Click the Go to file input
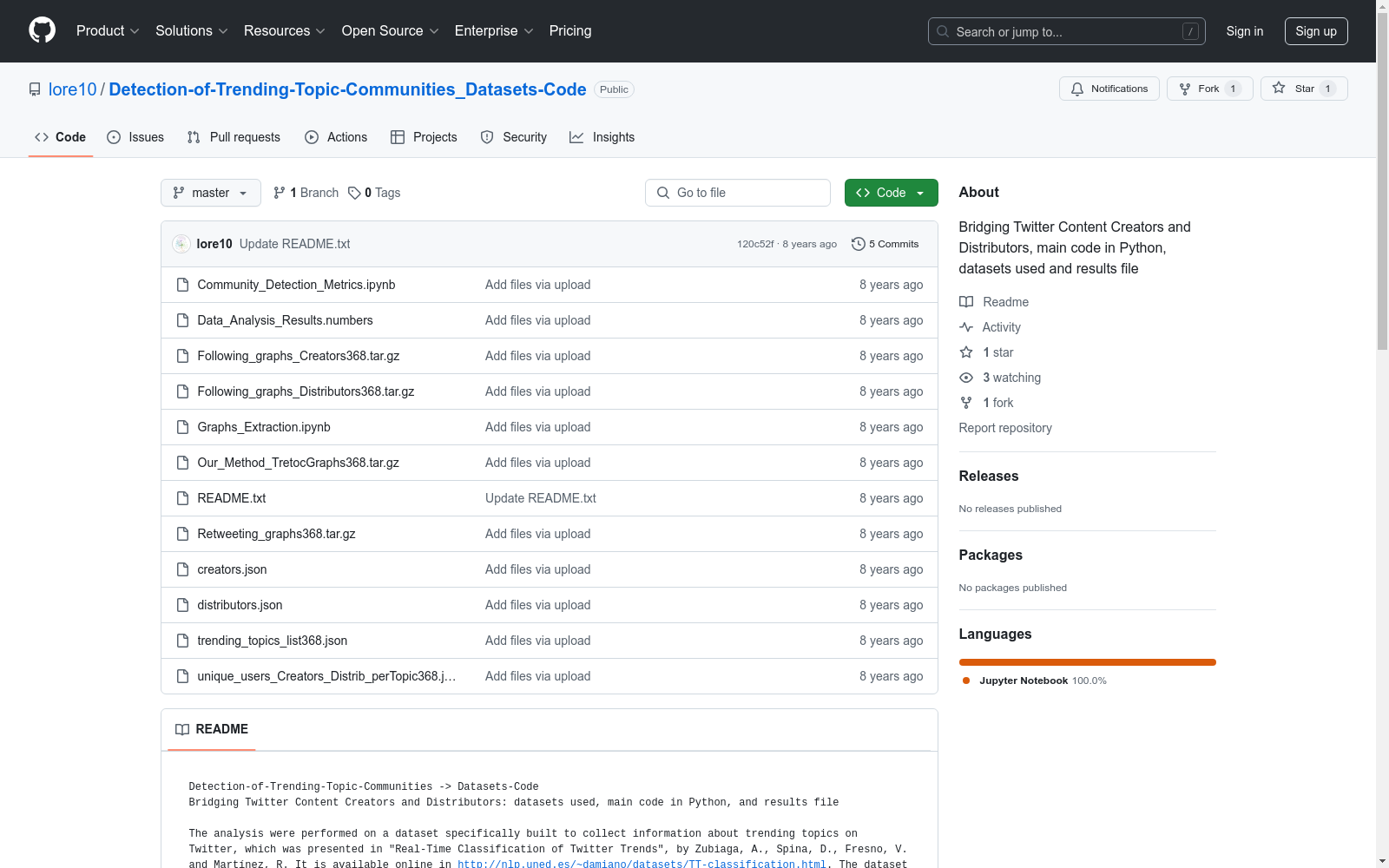The height and width of the screenshot is (868, 1389). (x=738, y=193)
